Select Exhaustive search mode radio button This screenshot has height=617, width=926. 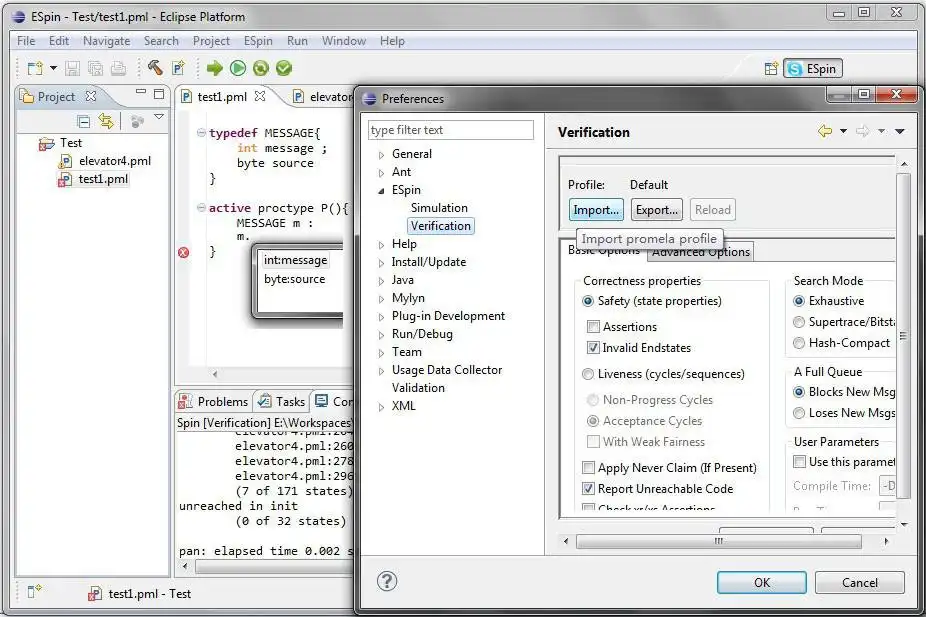pyautogui.click(x=799, y=302)
